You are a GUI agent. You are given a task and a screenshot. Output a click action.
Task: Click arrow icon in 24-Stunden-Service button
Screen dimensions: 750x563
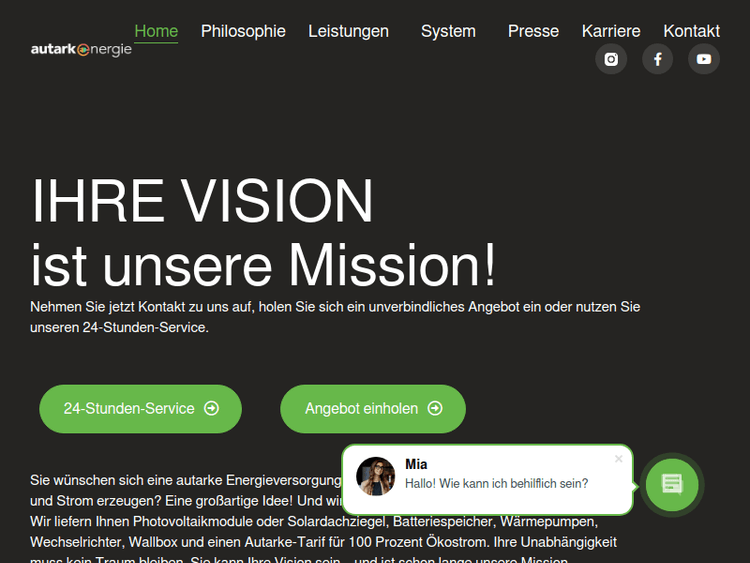211,408
